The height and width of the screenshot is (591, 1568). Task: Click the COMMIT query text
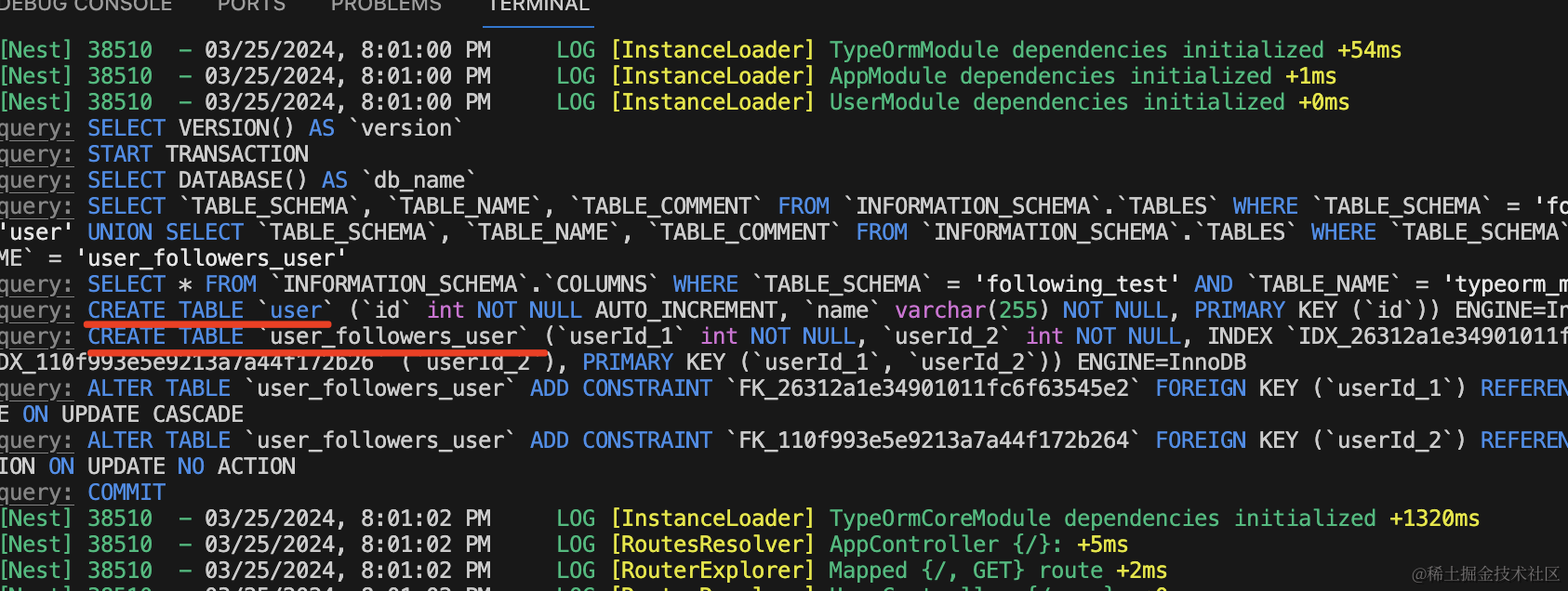tap(126, 492)
